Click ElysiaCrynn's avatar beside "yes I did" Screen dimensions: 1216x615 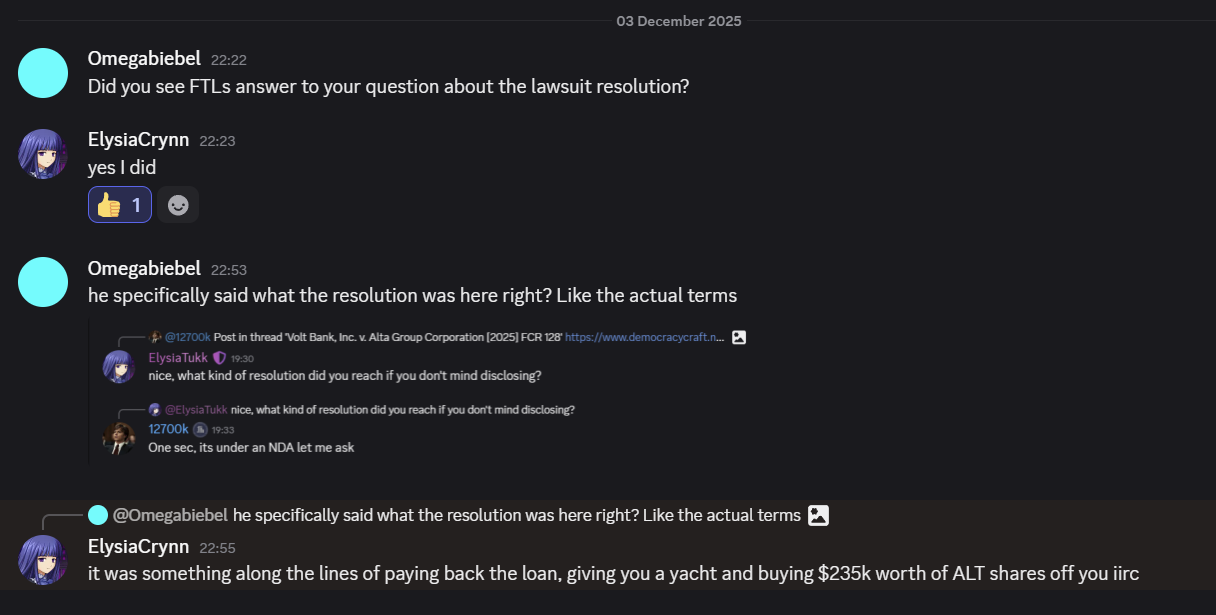pos(43,154)
